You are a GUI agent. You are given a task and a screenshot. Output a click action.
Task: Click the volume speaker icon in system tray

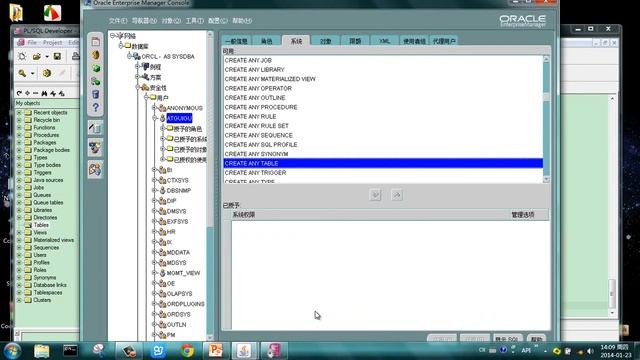coord(590,351)
